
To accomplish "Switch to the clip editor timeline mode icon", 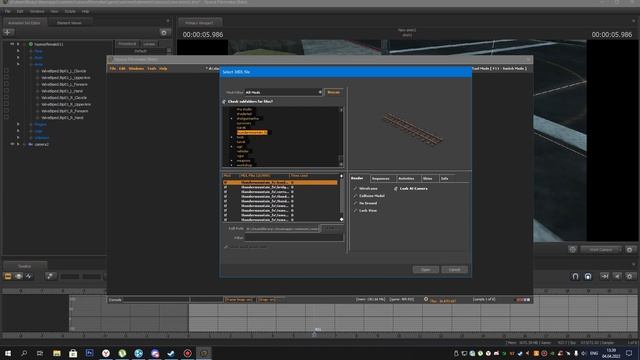I will (8, 276).
